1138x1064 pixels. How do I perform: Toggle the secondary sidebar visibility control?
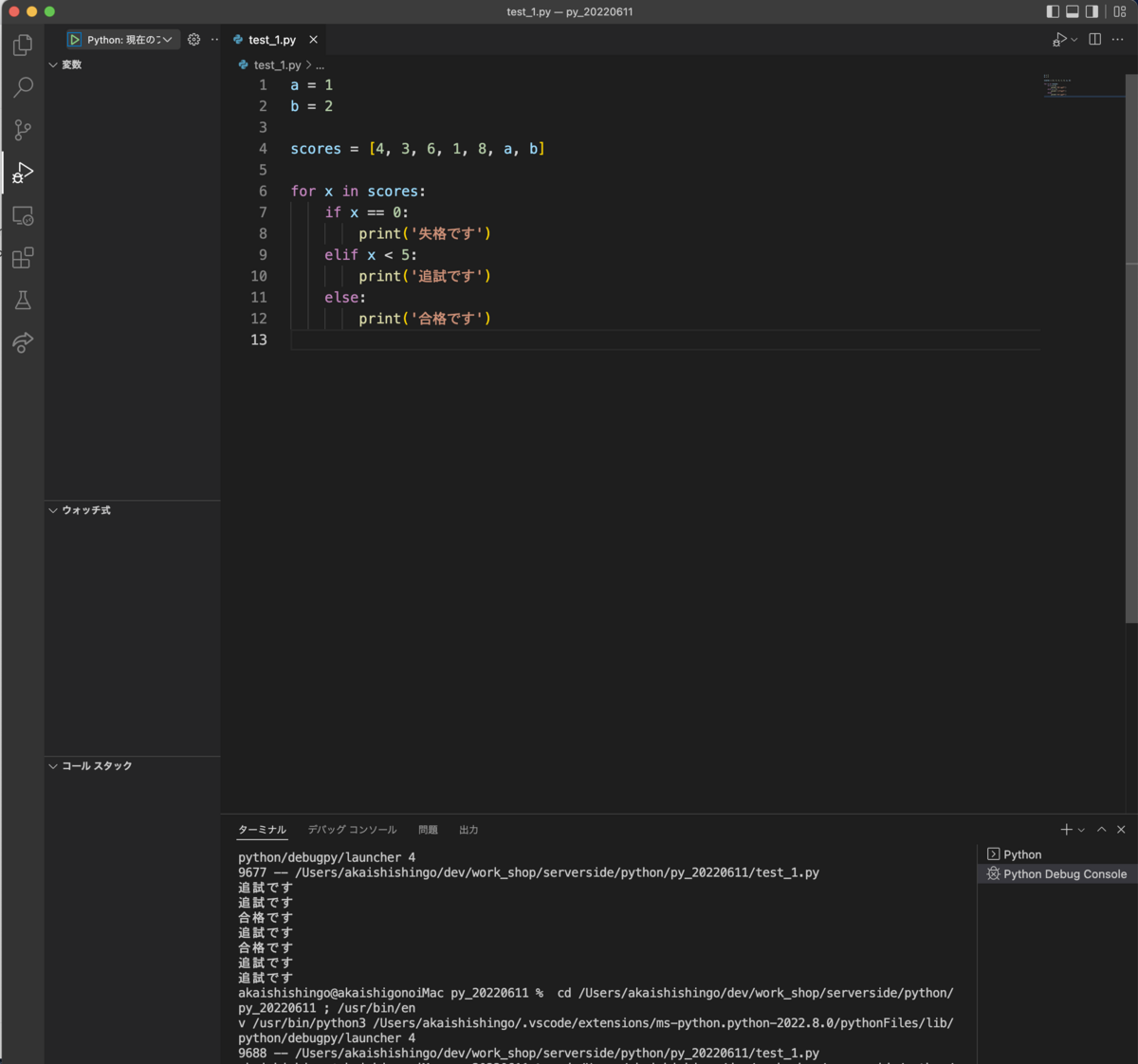point(1092,11)
